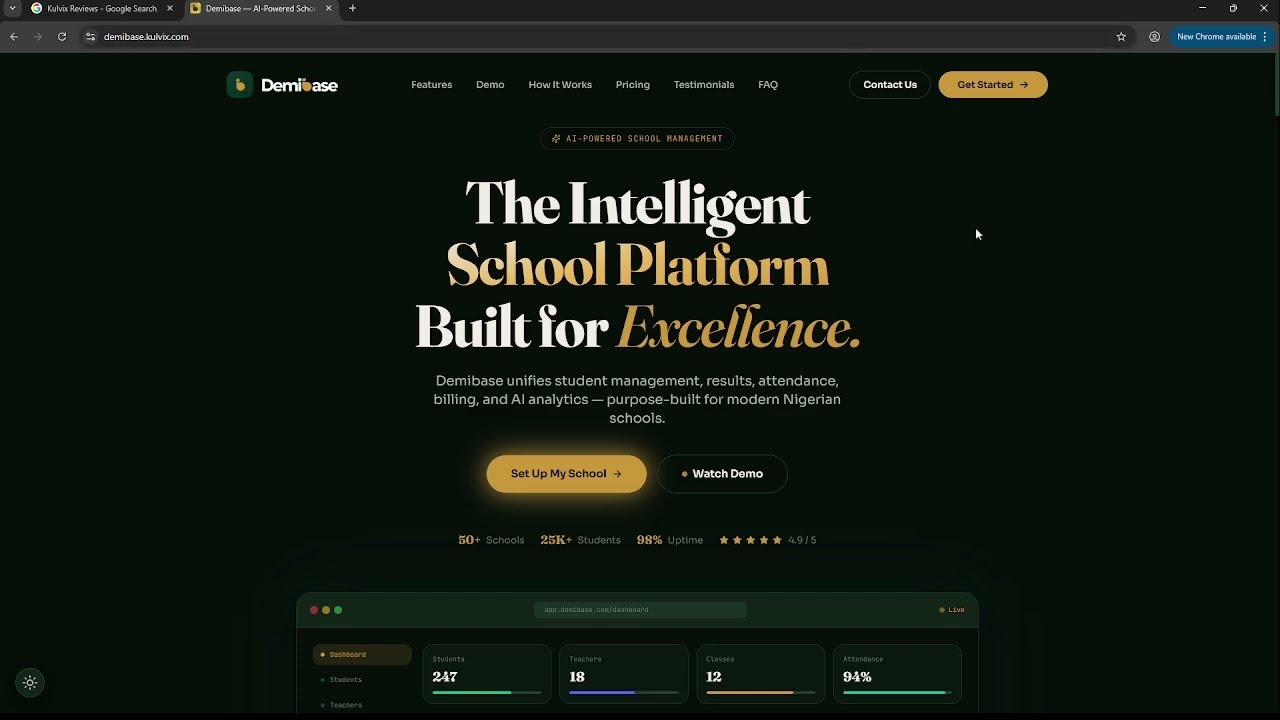Screen dimensions: 1280x720
Task: Click the green dot in the preview window
Action: [x=338, y=610]
